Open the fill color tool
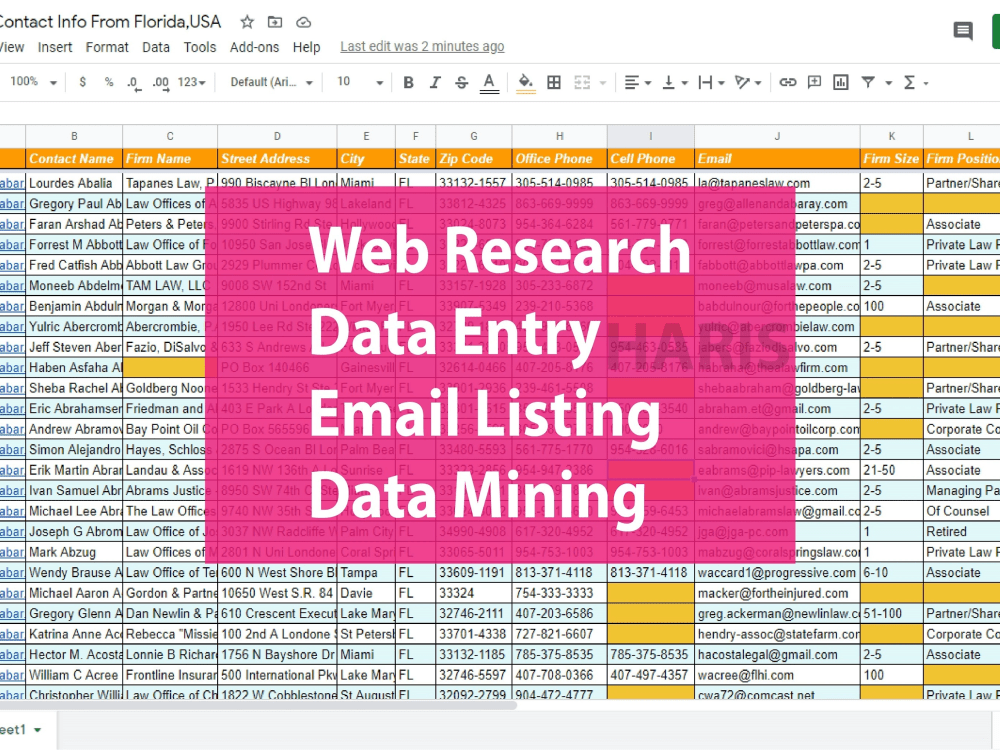1000x750 pixels. [x=527, y=82]
